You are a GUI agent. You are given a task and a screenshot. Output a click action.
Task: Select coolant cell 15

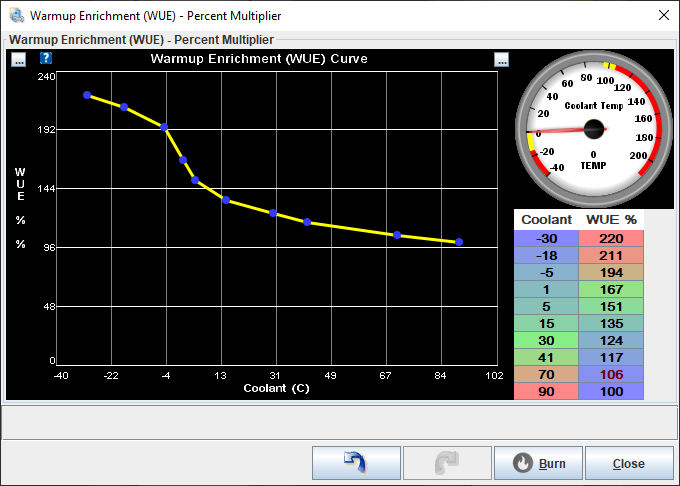[x=546, y=323]
